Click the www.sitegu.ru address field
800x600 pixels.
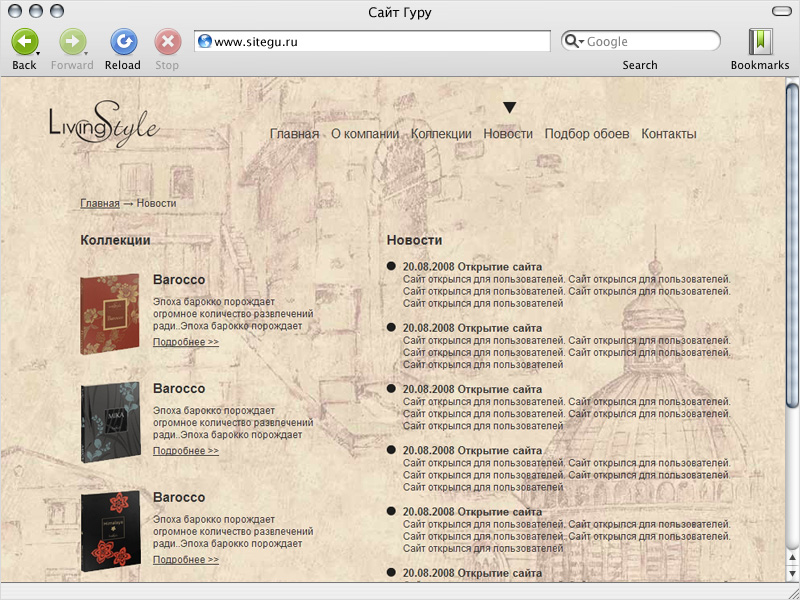(372, 41)
